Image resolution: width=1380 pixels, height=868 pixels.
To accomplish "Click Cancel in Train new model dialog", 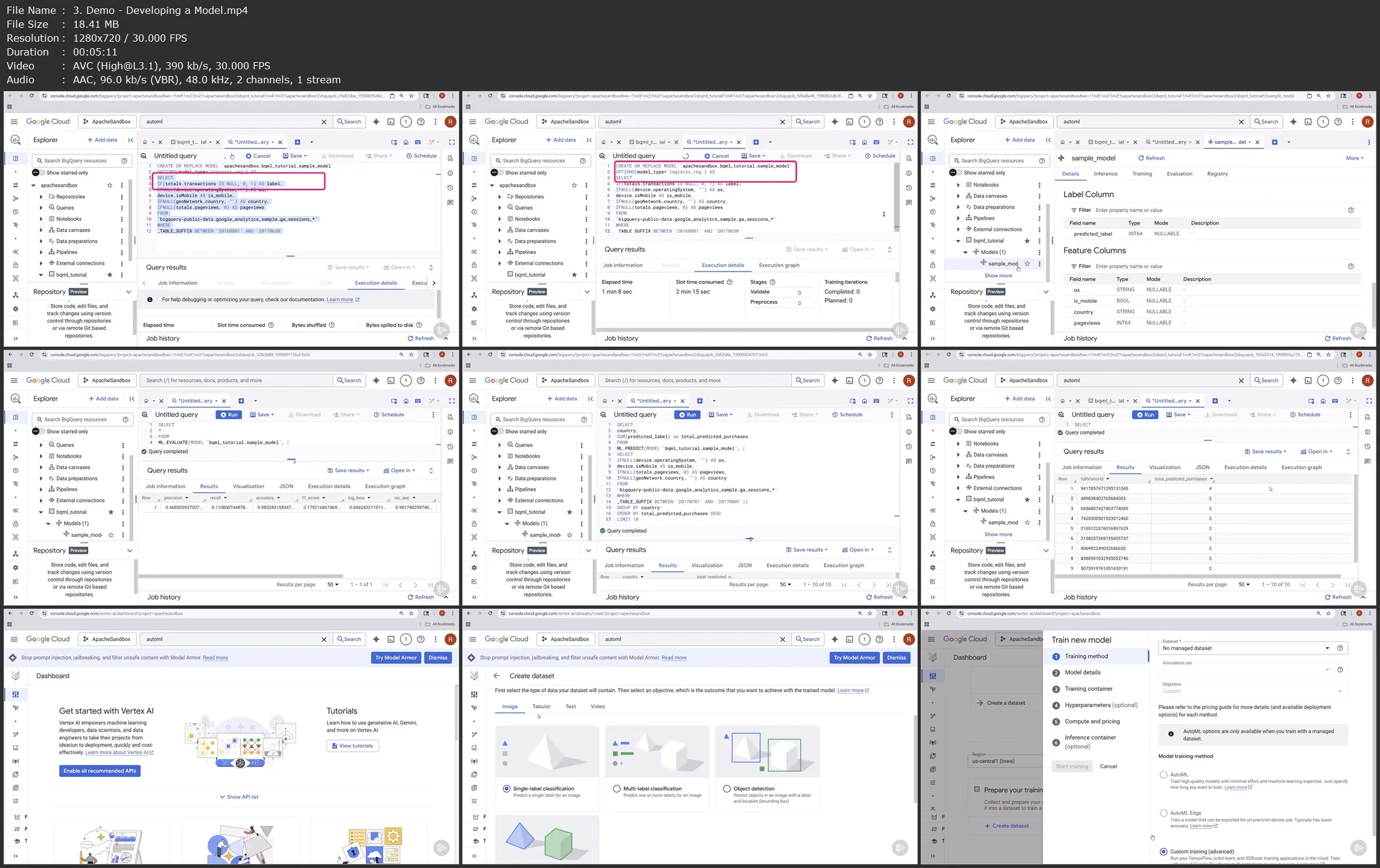I will tap(1108, 767).
